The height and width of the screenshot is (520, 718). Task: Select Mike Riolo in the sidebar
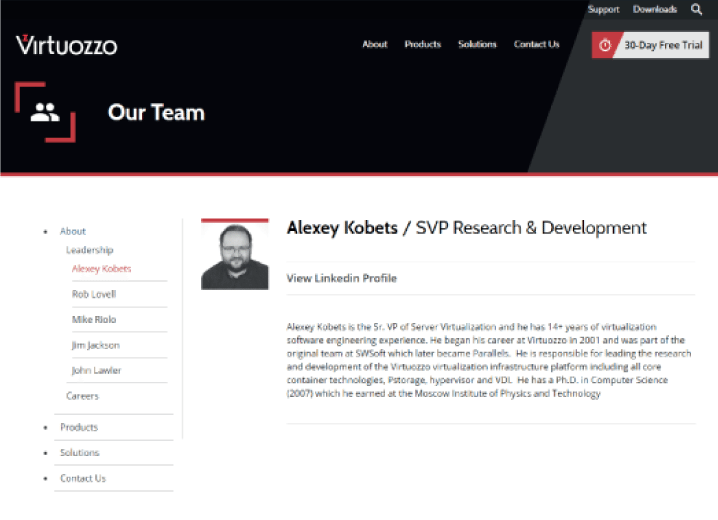point(94,320)
